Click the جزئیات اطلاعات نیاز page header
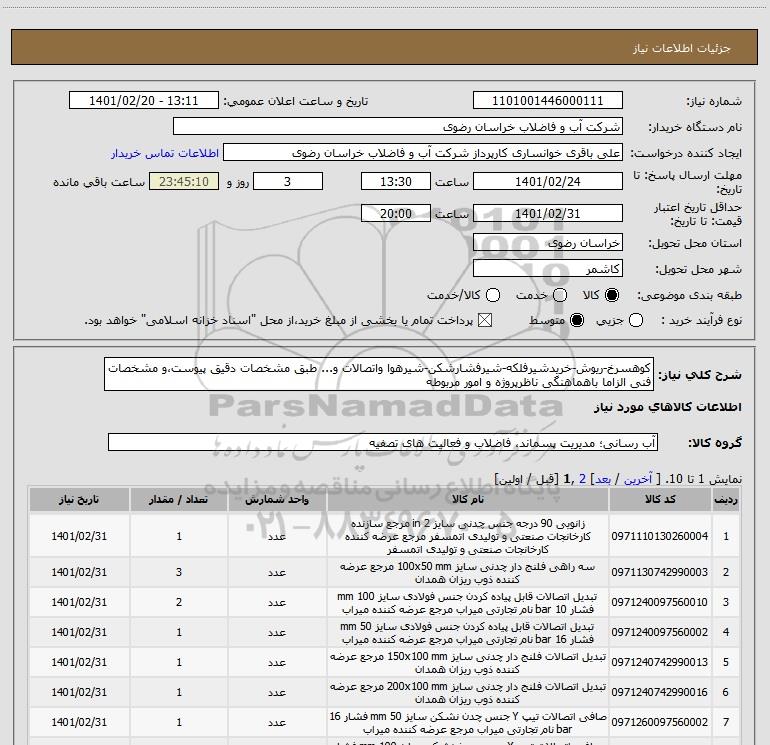770x745 pixels. [x=682, y=48]
